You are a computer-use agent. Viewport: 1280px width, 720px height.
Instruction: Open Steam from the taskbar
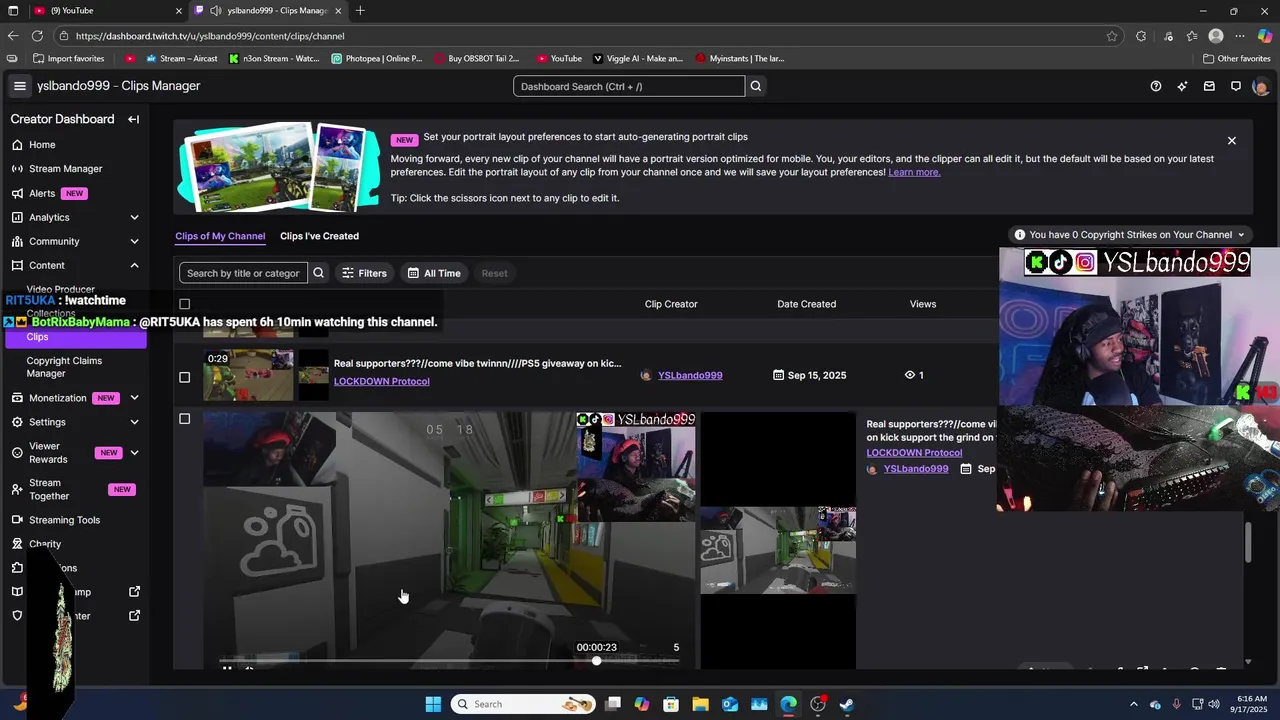tap(847, 704)
